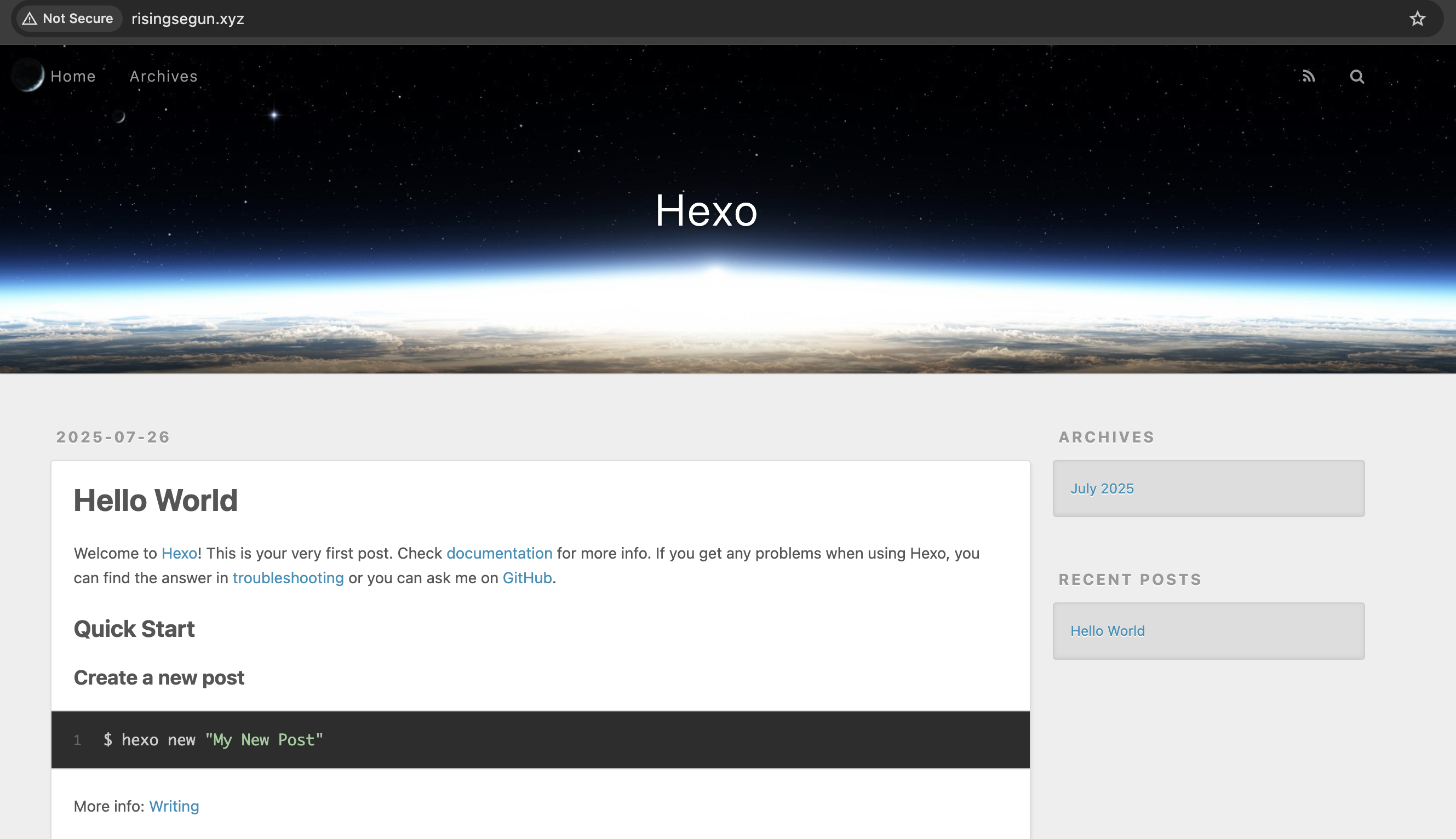Screen dimensions: 1456x839
Task: Click the Quick Start heading
Action: coord(134,629)
